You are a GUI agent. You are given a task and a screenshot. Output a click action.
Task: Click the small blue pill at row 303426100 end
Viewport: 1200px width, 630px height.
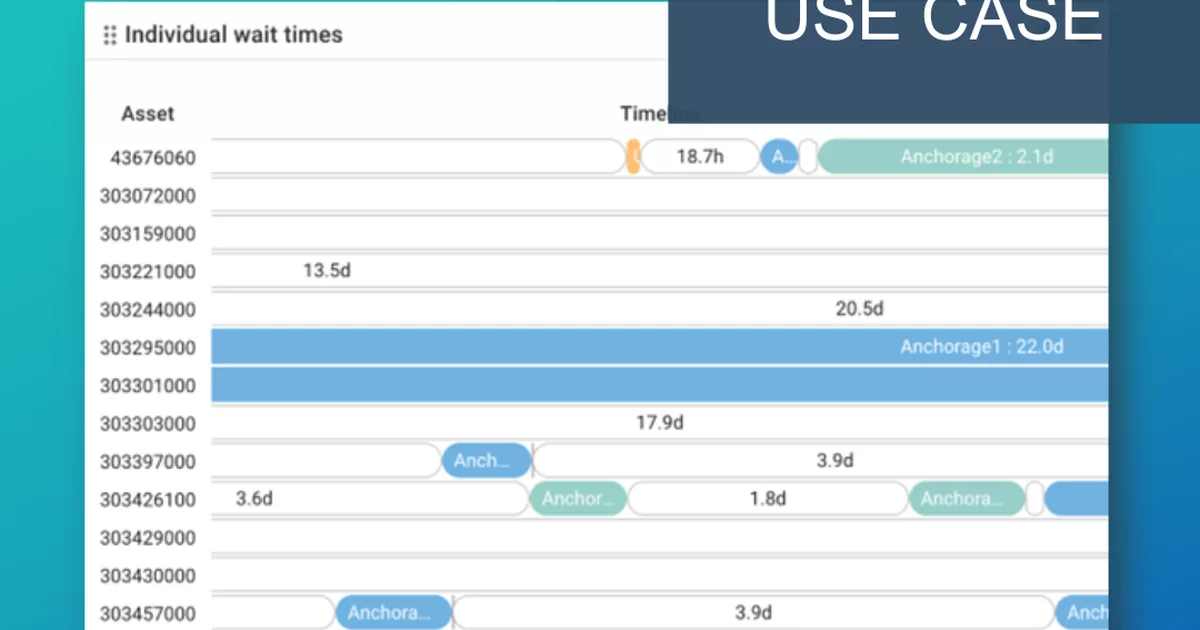(x=1078, y=498)
